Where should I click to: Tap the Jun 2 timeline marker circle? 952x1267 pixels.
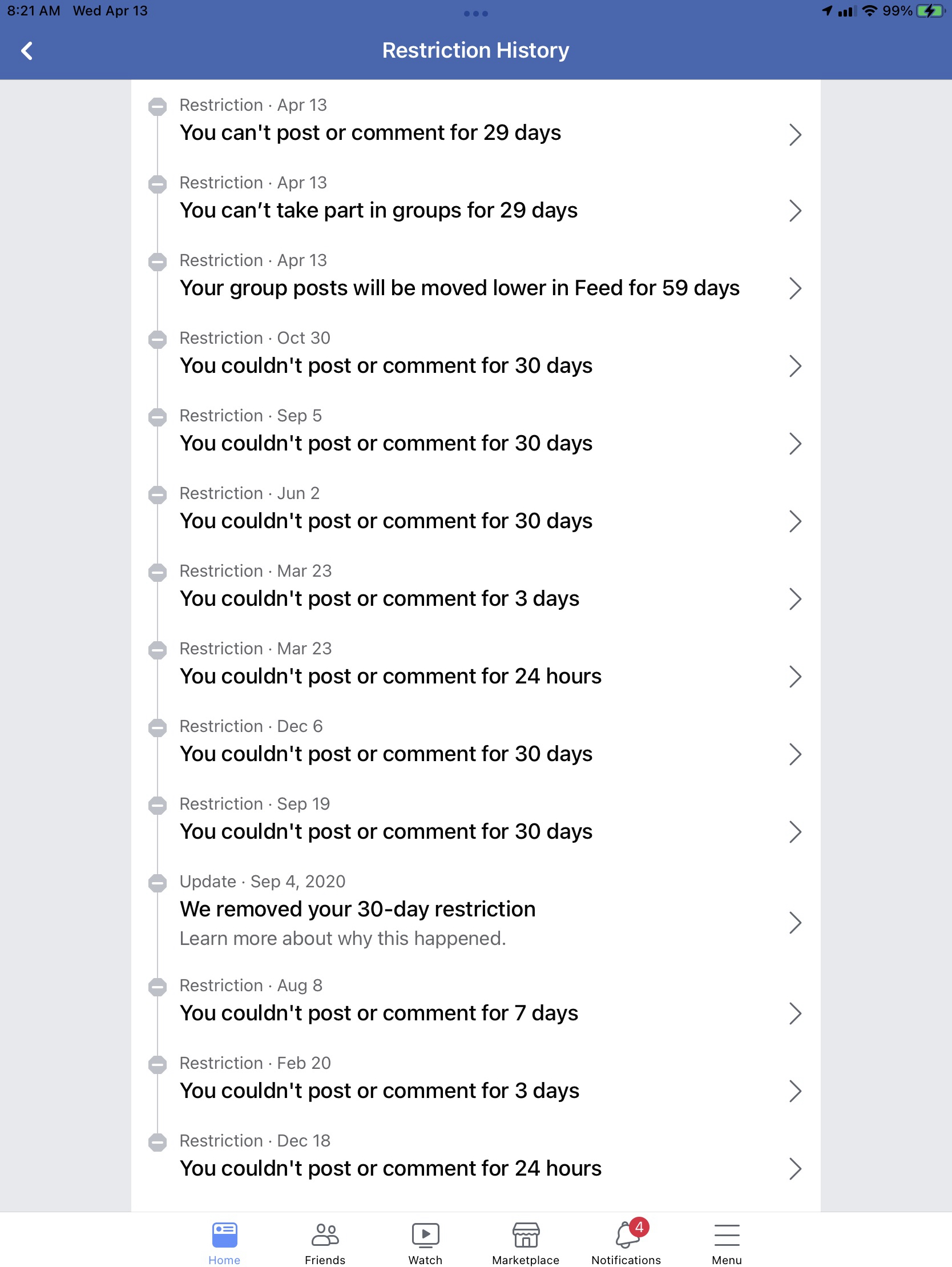tap(158, 495)
